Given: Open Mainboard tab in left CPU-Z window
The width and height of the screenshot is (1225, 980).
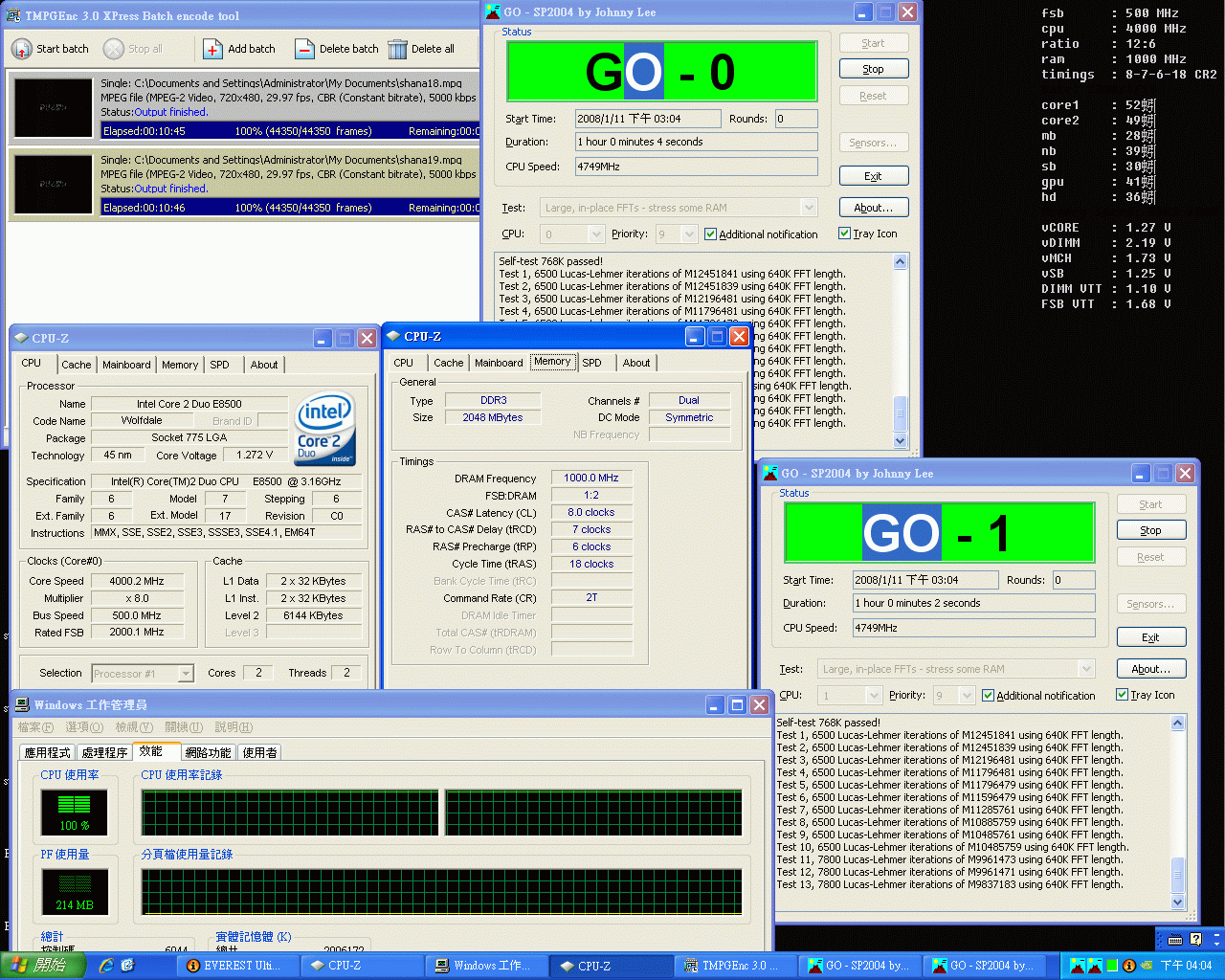Looking at the screenshot, I should pos(127,365).
